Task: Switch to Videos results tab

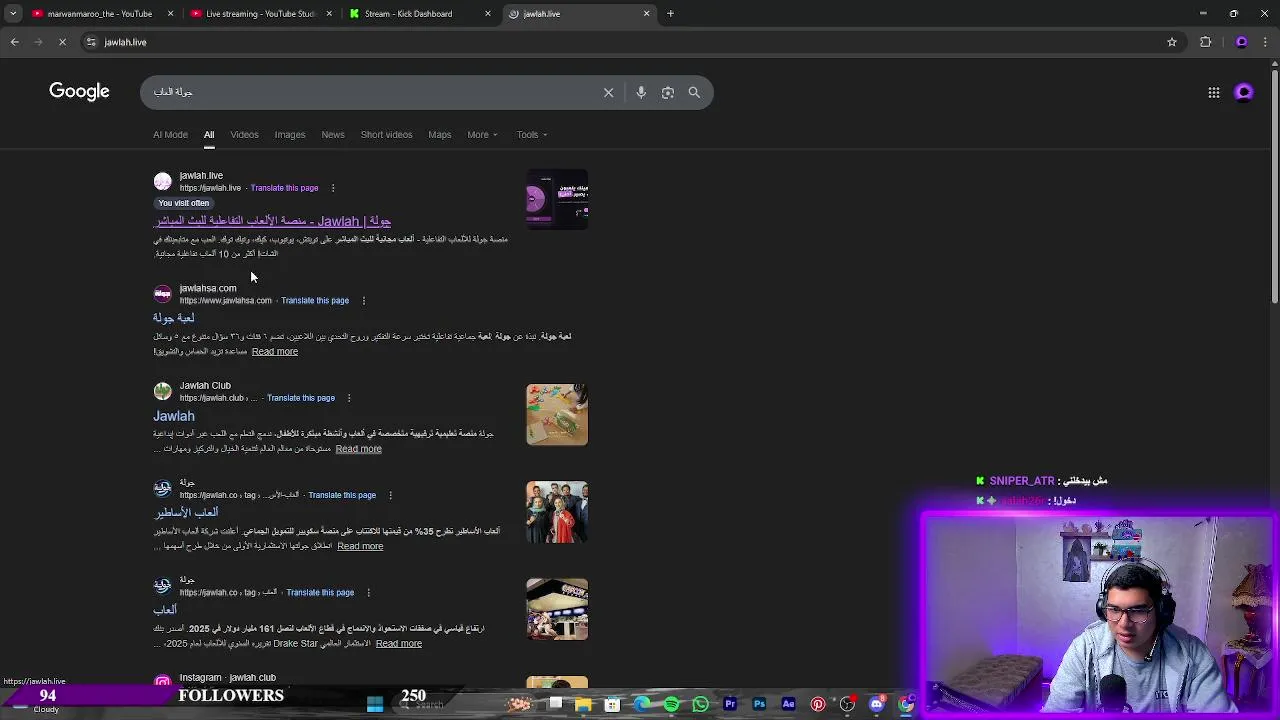Action: [244, 134]
